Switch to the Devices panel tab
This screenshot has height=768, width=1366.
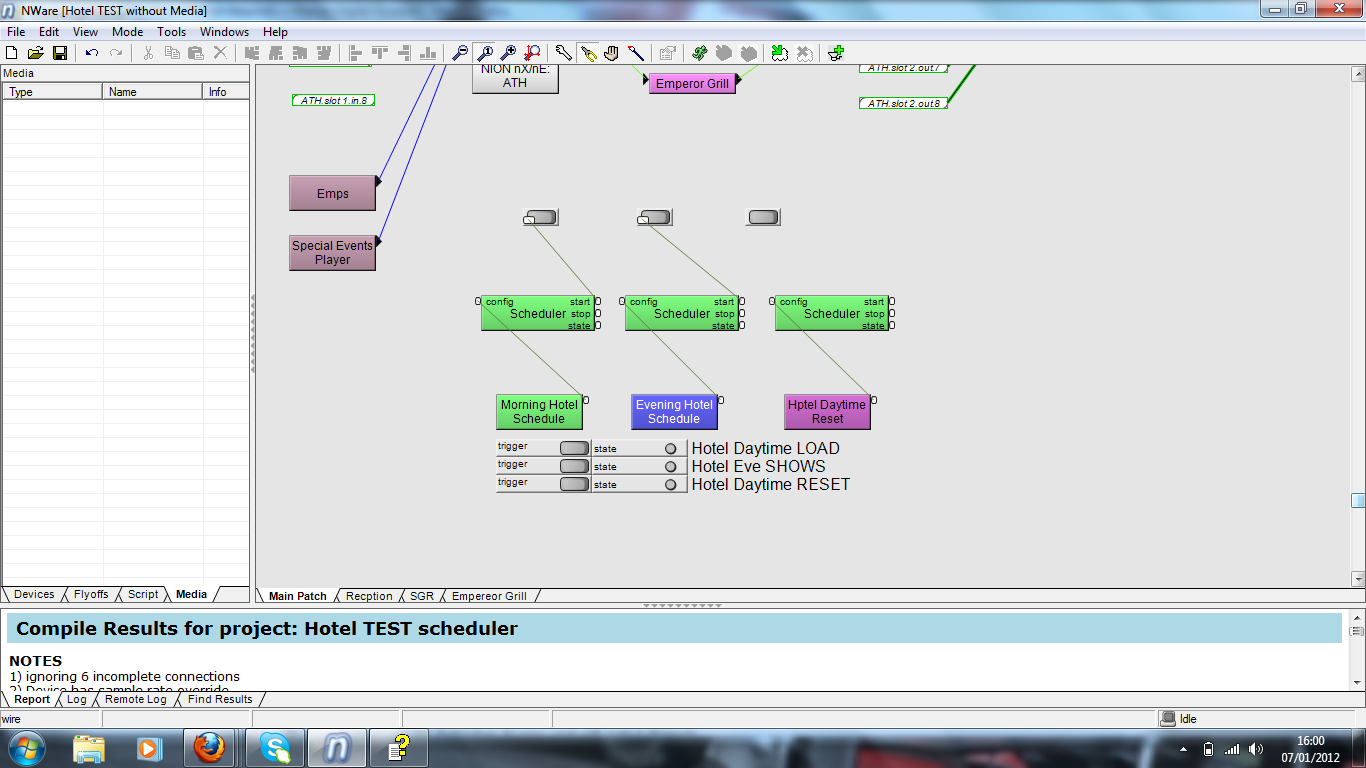click(x=34, y=594)
